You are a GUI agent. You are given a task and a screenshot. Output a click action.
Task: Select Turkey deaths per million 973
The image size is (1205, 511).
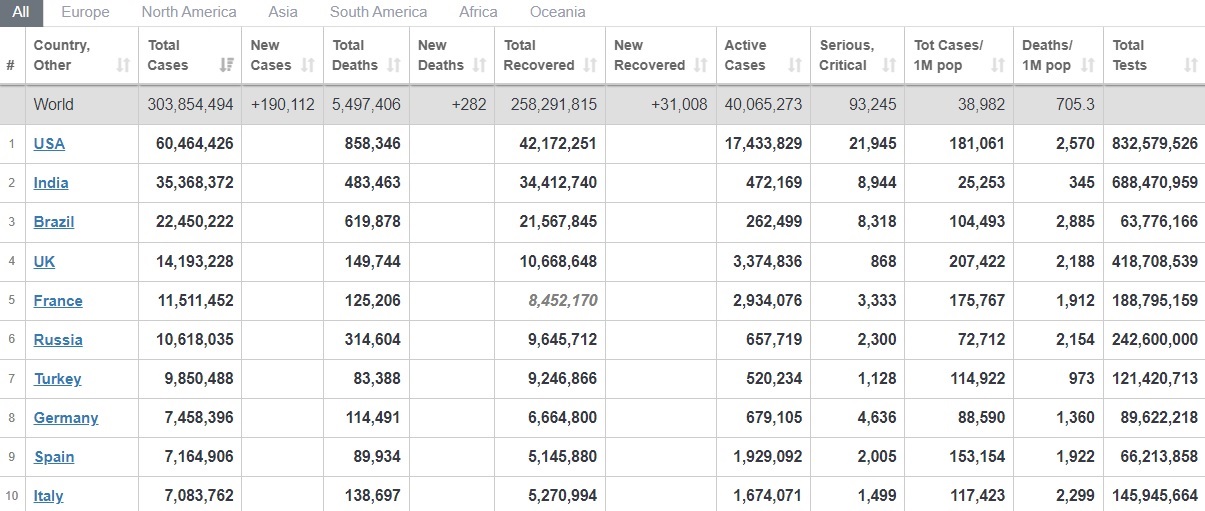click(1081, 378)
